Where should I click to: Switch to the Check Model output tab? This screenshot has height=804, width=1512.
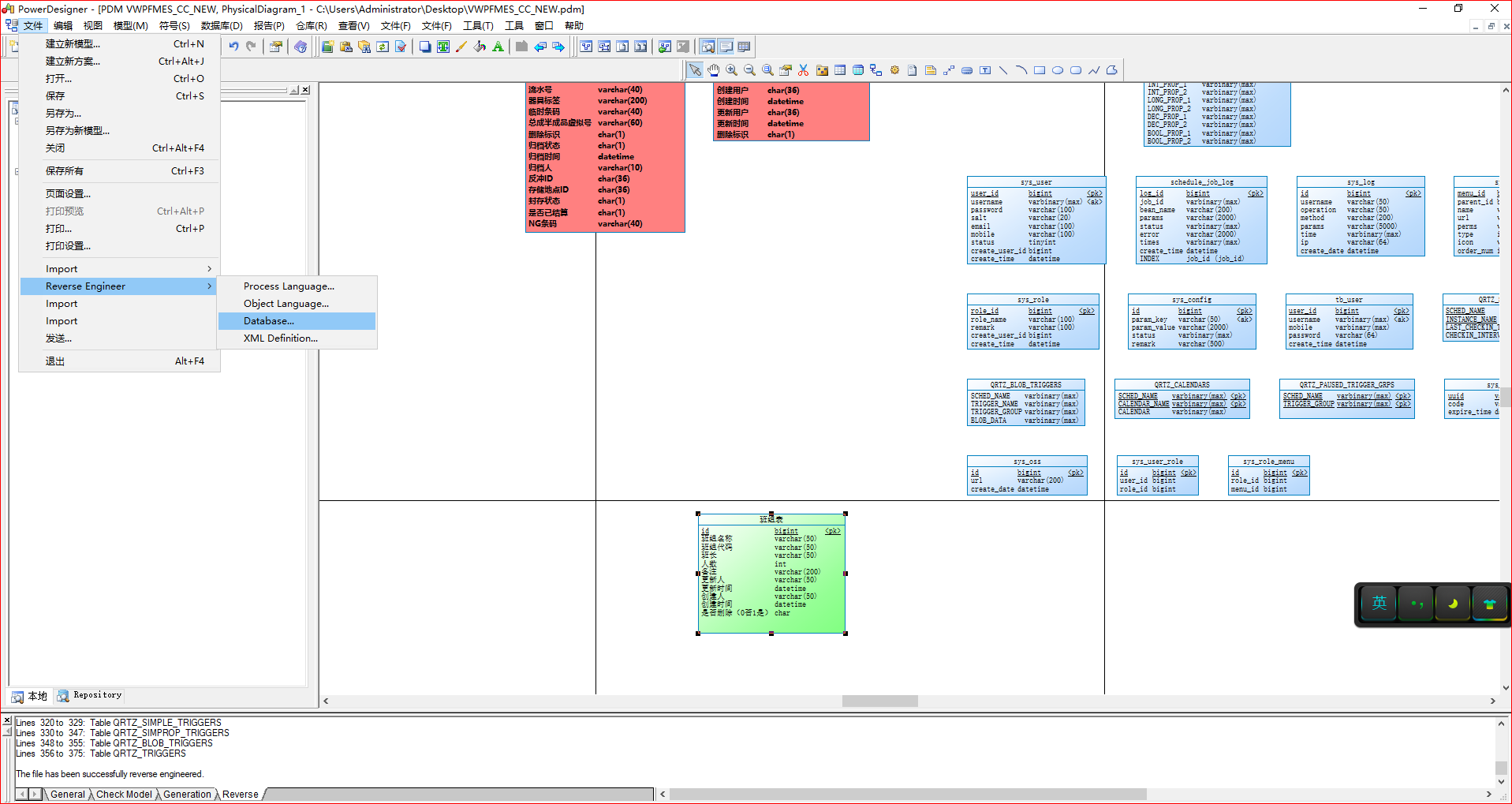(x=124, y=794)
